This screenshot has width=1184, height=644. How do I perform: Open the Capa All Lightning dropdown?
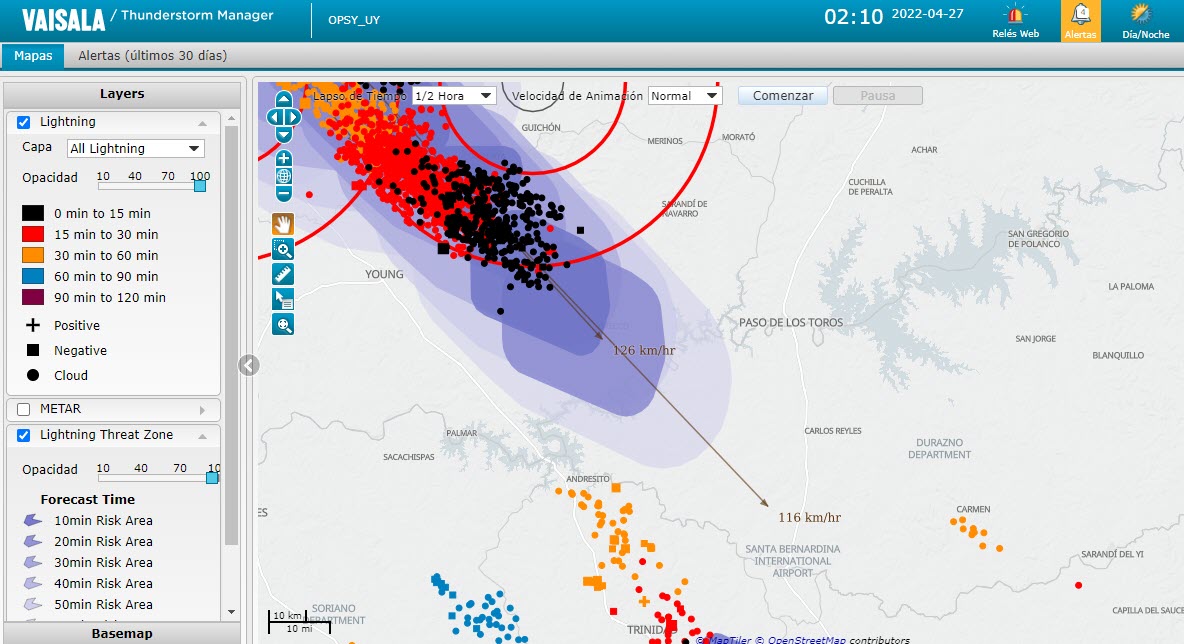coord(136,149)
